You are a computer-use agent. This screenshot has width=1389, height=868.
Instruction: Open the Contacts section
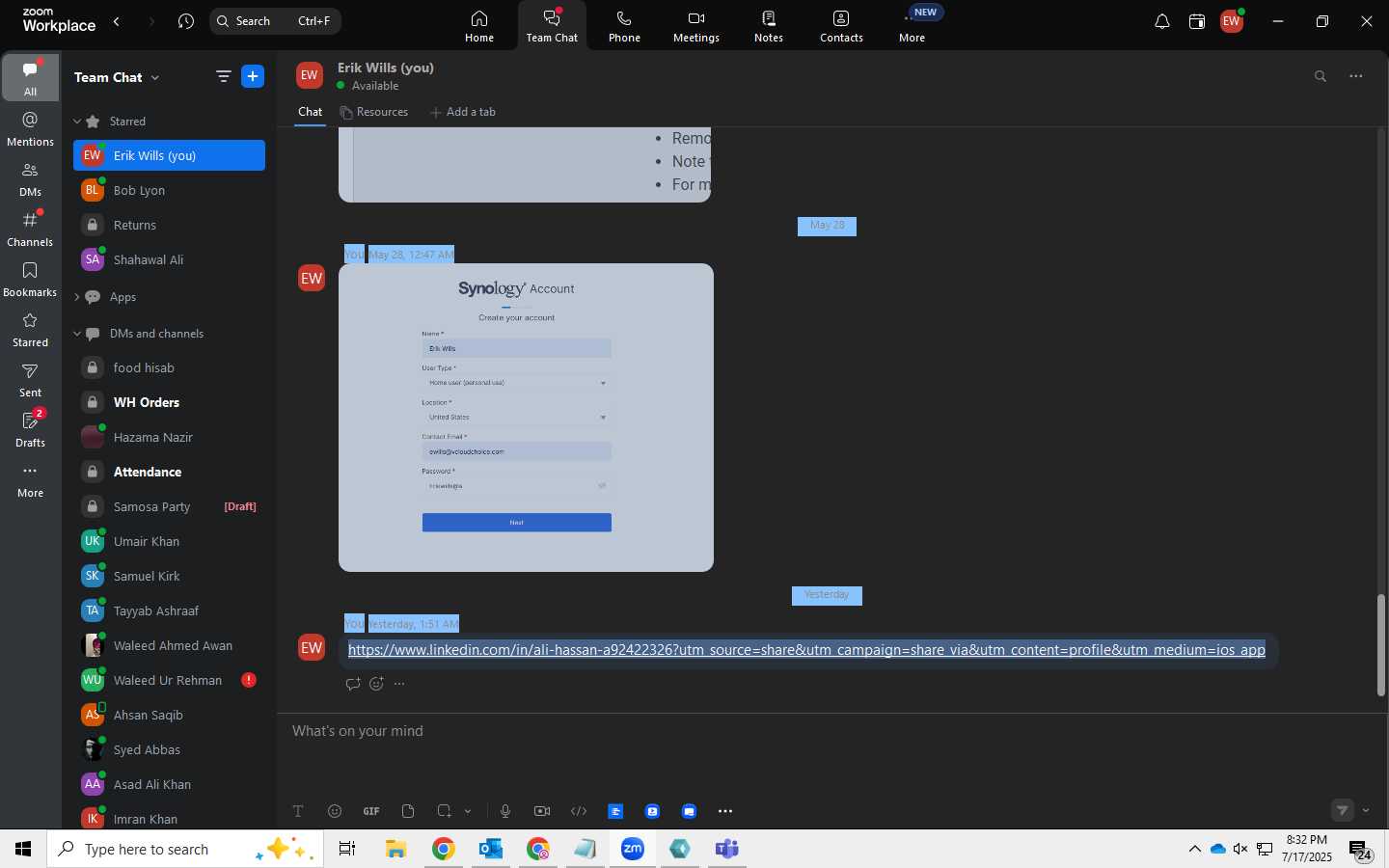tap(841, 26)
